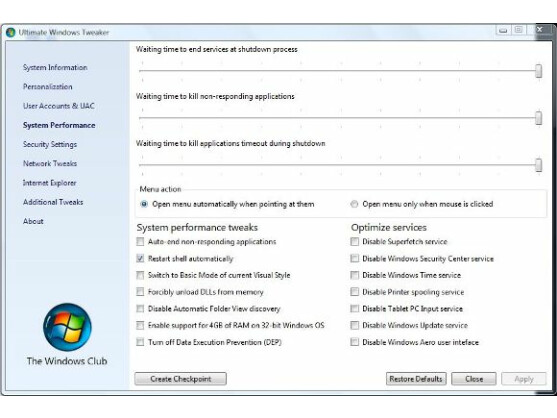Image resolution: width=557 pixels, height=418 pixels.
Task: Click the Close button at bottom
Action: pyautogui.click(x=474, y=379)
